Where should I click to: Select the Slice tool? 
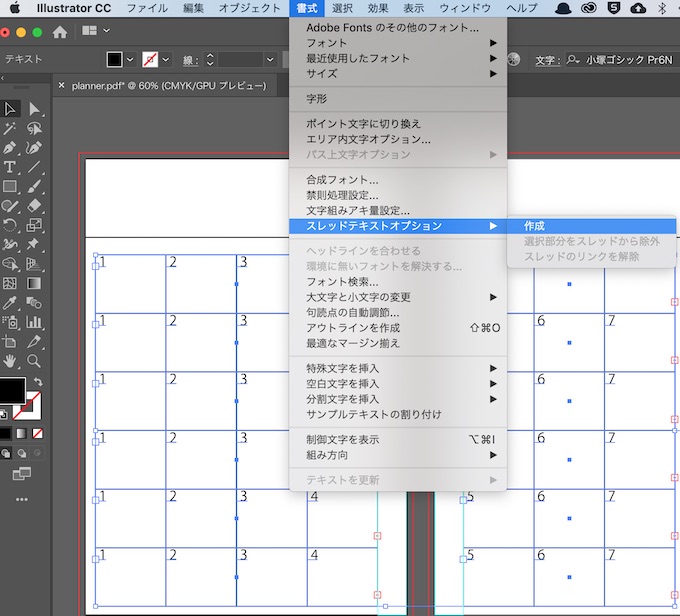pos(35,341)
